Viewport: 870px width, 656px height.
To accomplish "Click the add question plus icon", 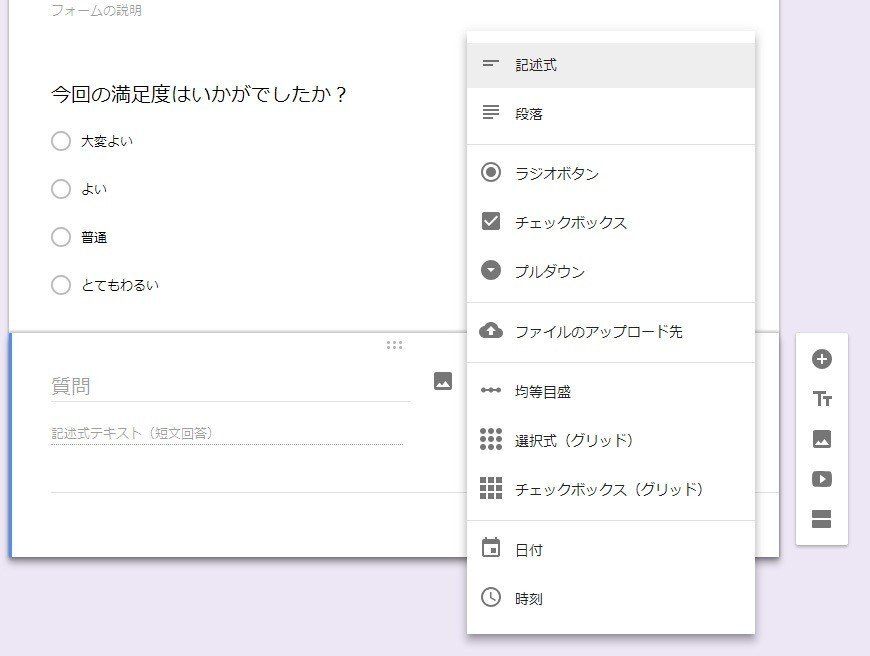I will click(x=821, y=359).
